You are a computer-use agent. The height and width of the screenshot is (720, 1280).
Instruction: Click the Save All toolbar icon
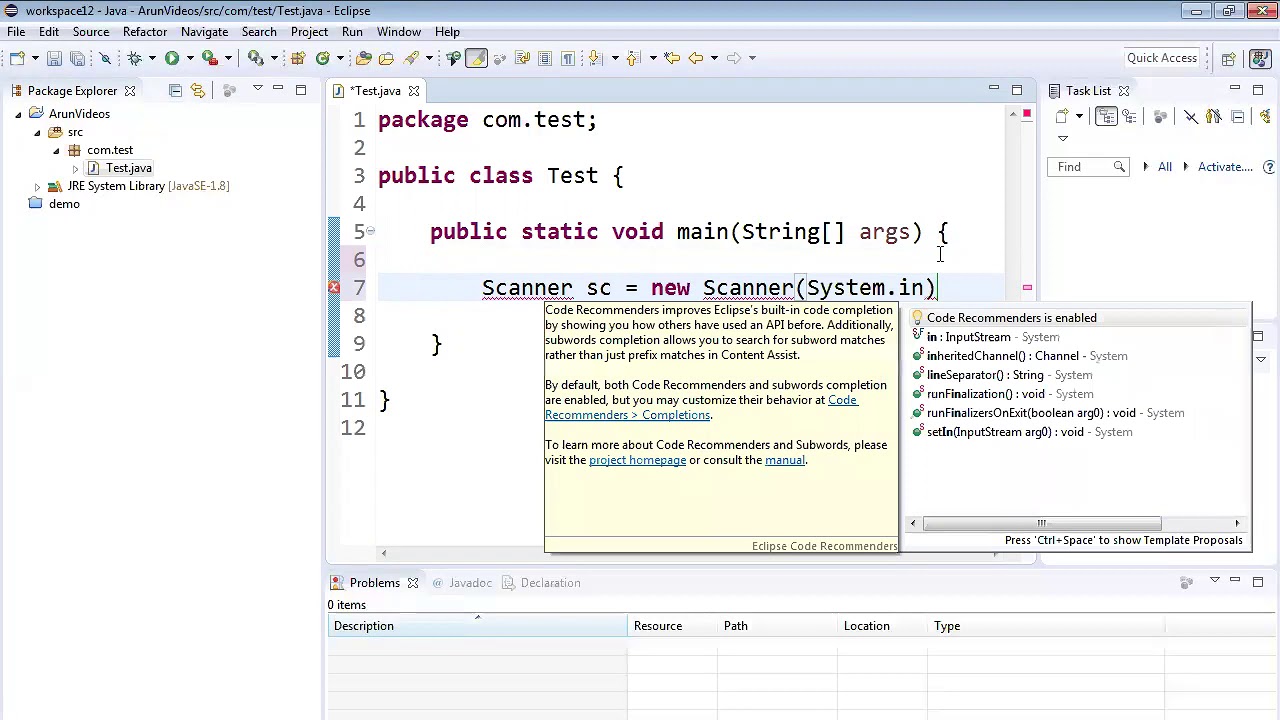pos(76,58)
